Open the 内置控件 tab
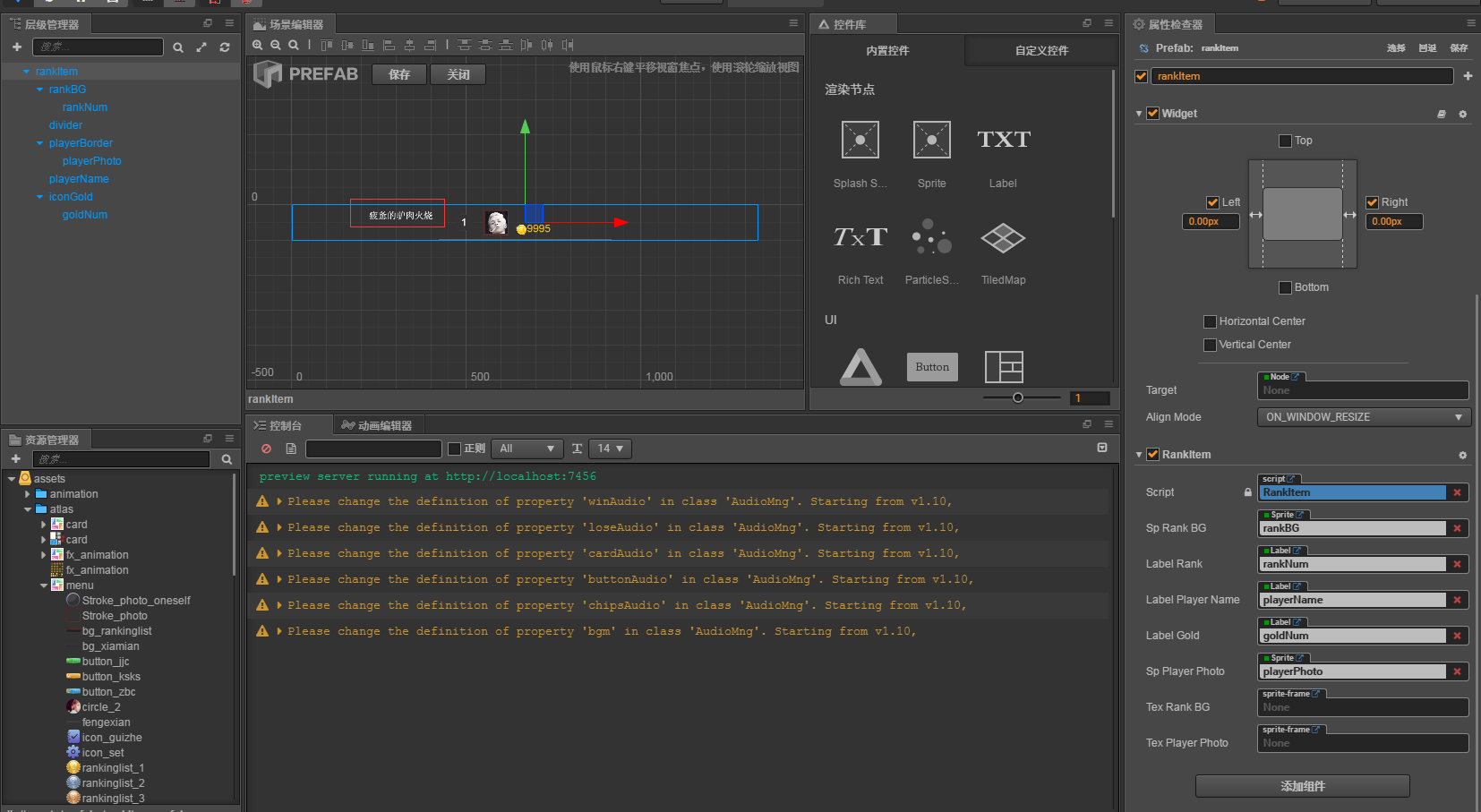The height and width of the screenshot is (812, 1481). [887, 51]
